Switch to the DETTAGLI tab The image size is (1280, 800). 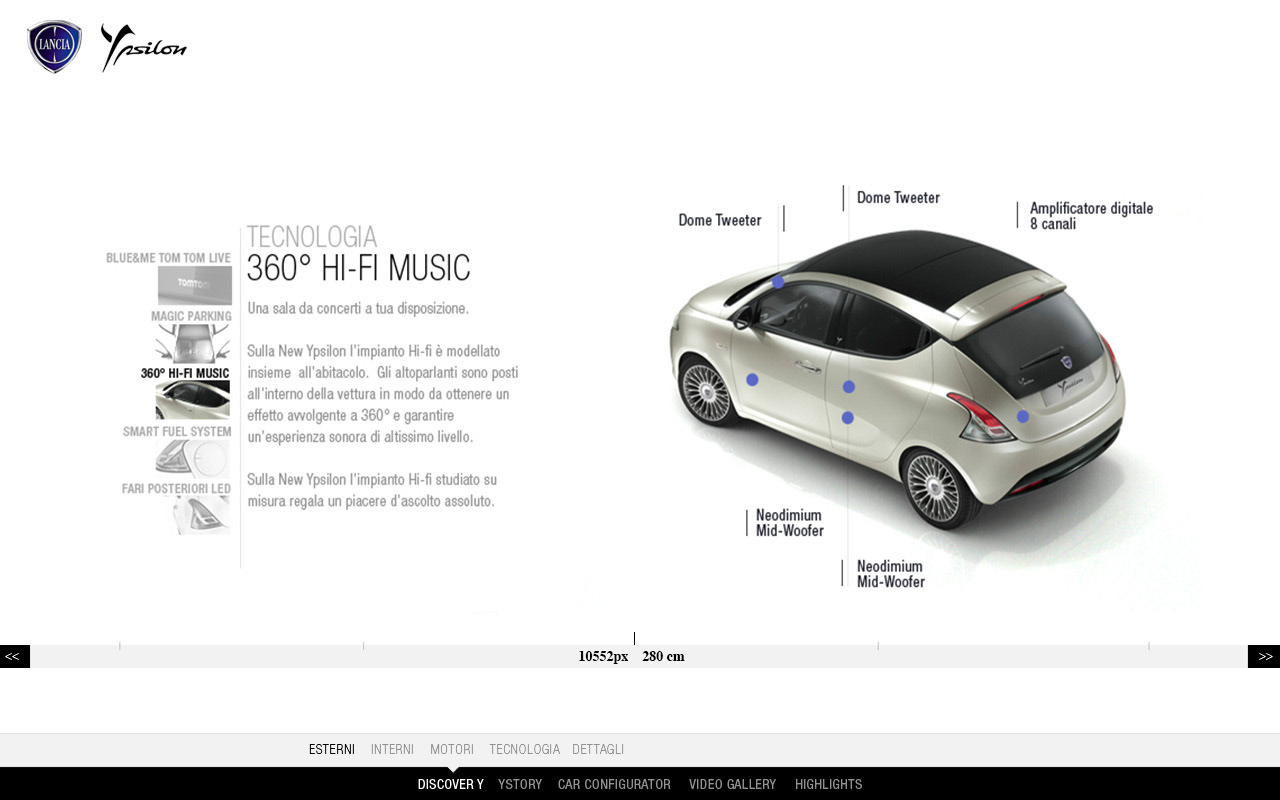(x=598, y=750)
